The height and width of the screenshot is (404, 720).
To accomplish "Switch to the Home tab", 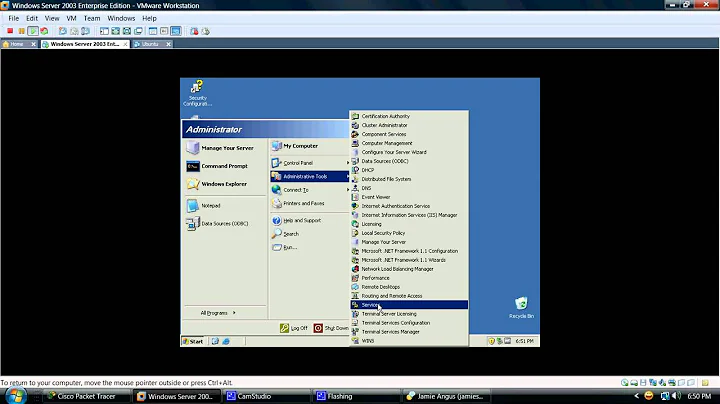I will (x=17, y=44).
